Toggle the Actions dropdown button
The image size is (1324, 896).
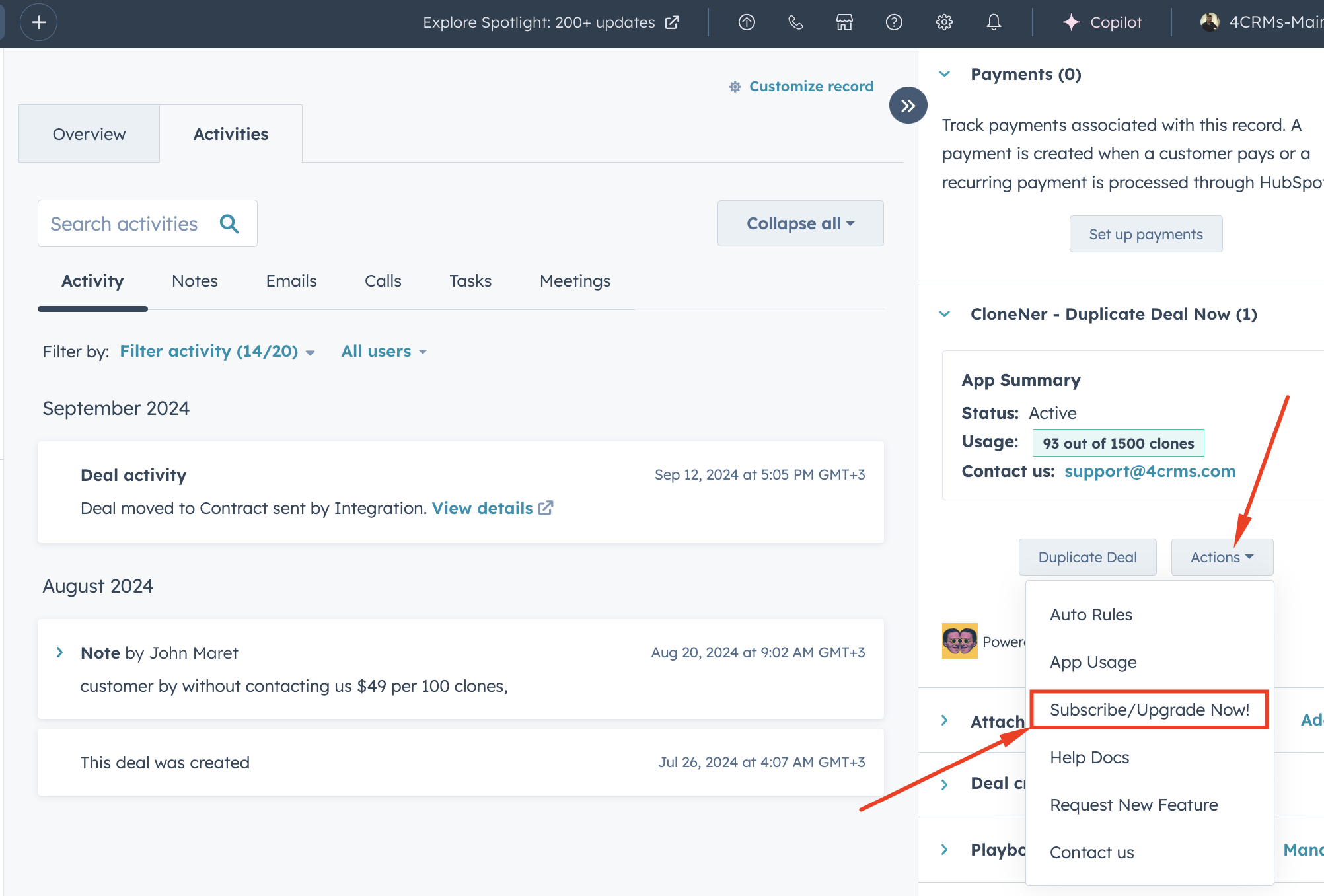1222,557
